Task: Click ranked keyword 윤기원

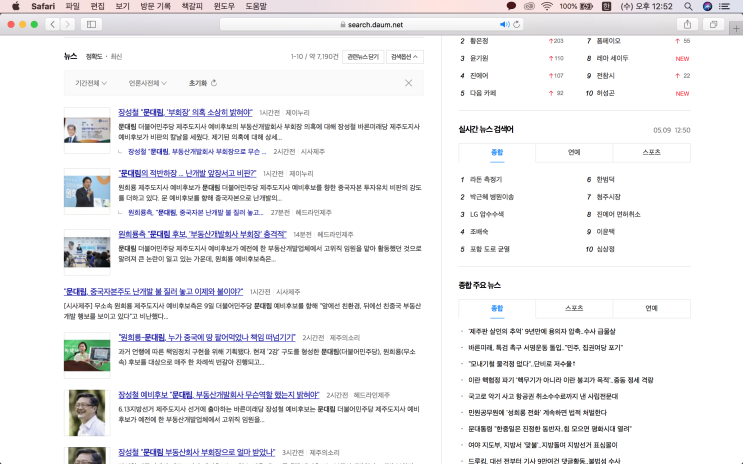Action: pos(479,58)
